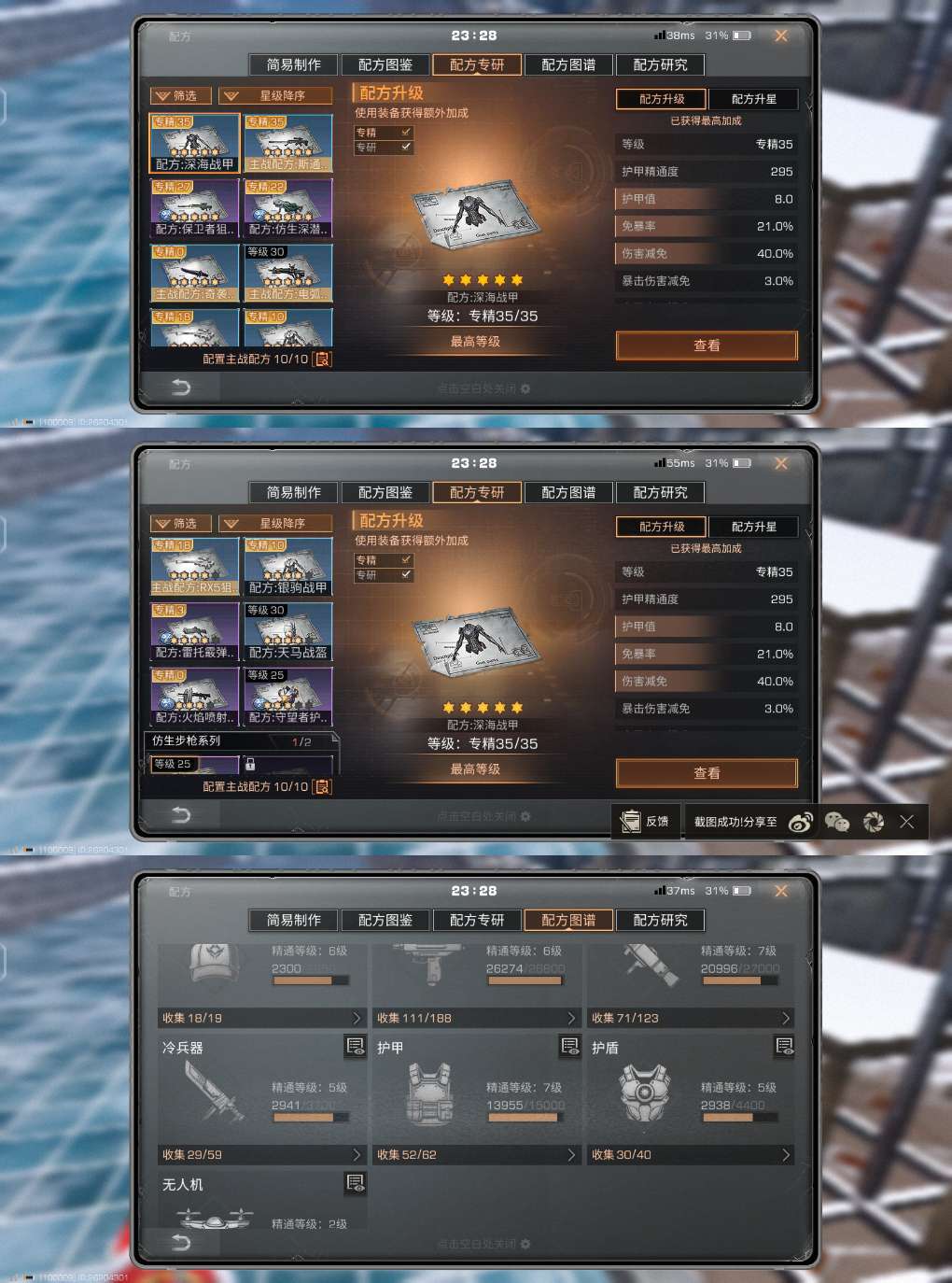Open the detail list icon beside 冷兵器

356,1047
